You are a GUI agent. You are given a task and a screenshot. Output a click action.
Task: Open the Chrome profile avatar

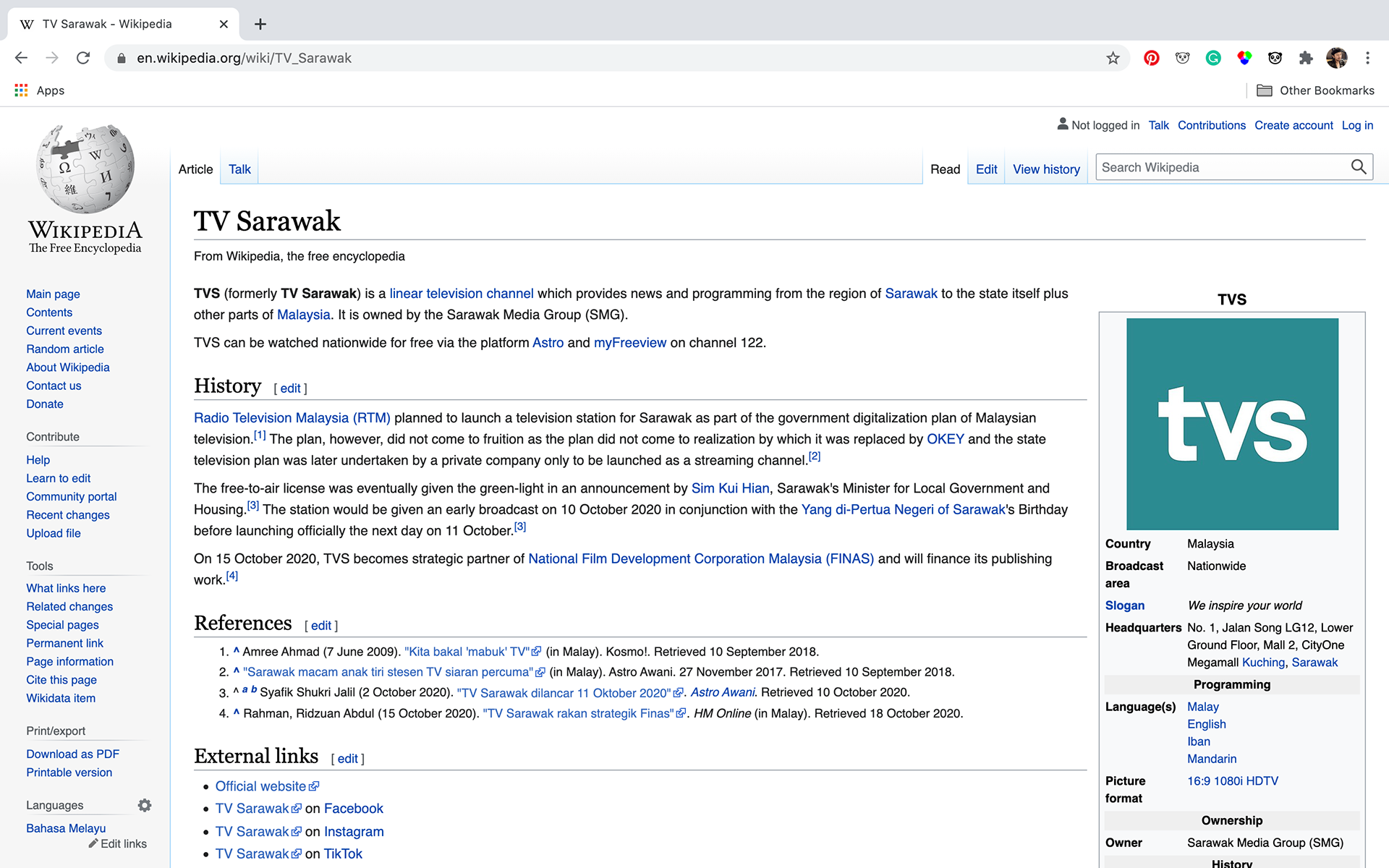tap(1337, 58)
